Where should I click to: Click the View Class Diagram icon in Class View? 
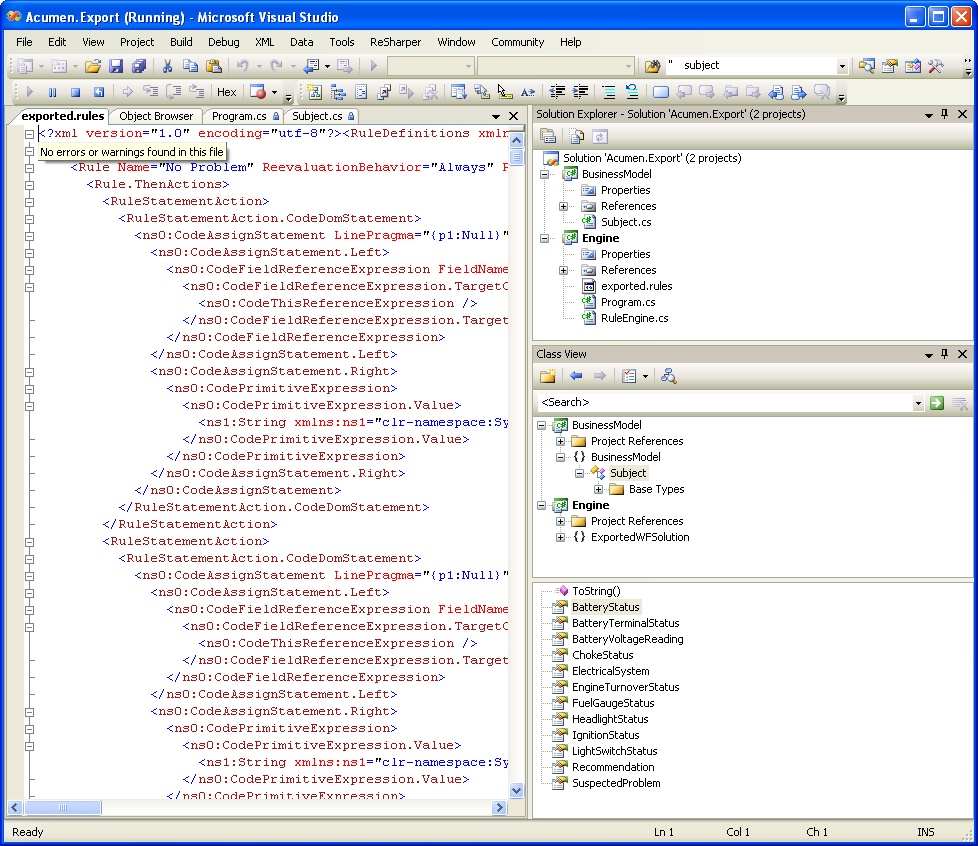pyautogui.click(x=669, y=376)
